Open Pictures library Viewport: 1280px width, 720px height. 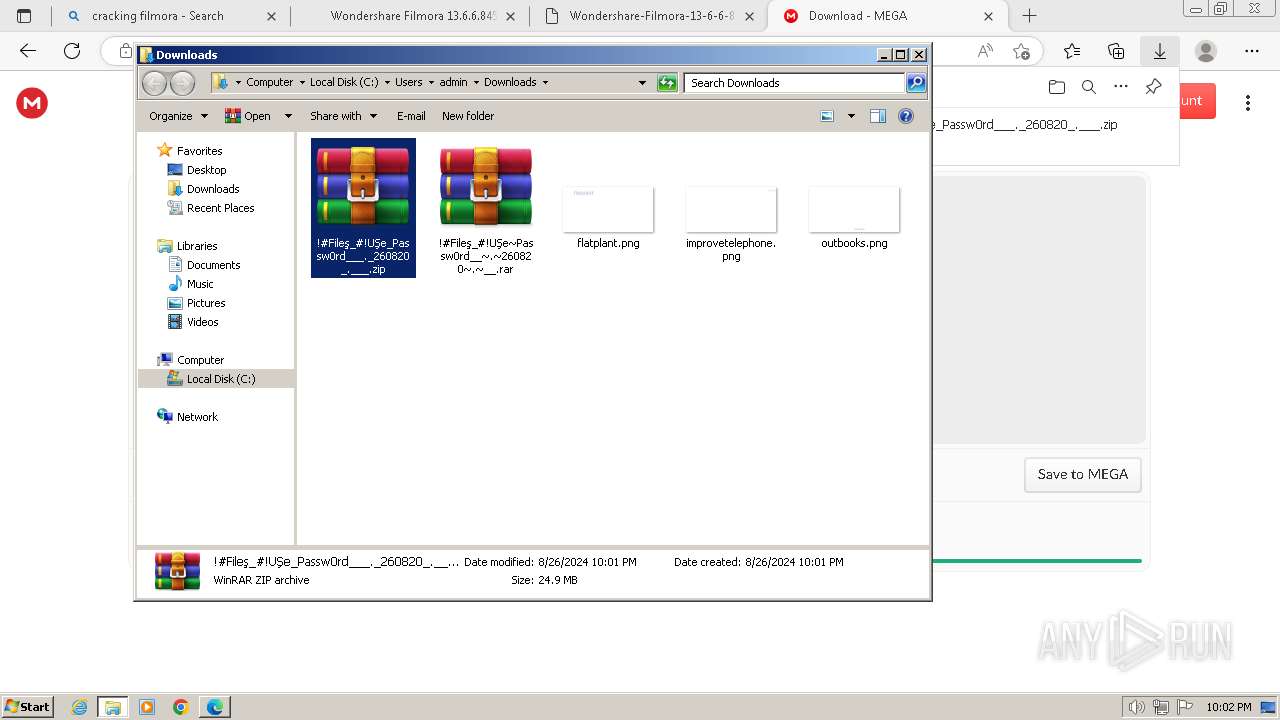coord(206,303)
